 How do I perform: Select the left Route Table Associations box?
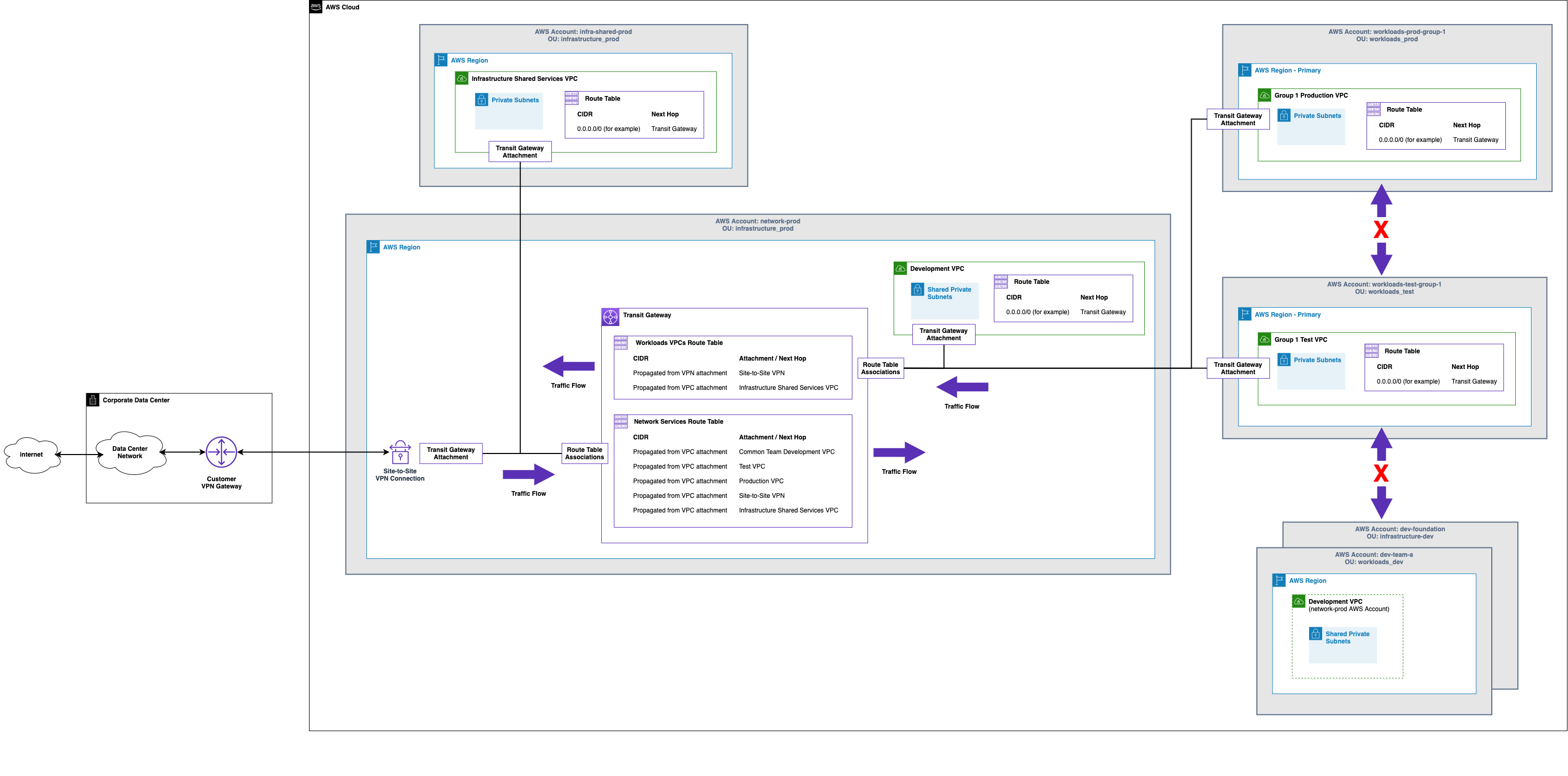[x=585, y=453]
